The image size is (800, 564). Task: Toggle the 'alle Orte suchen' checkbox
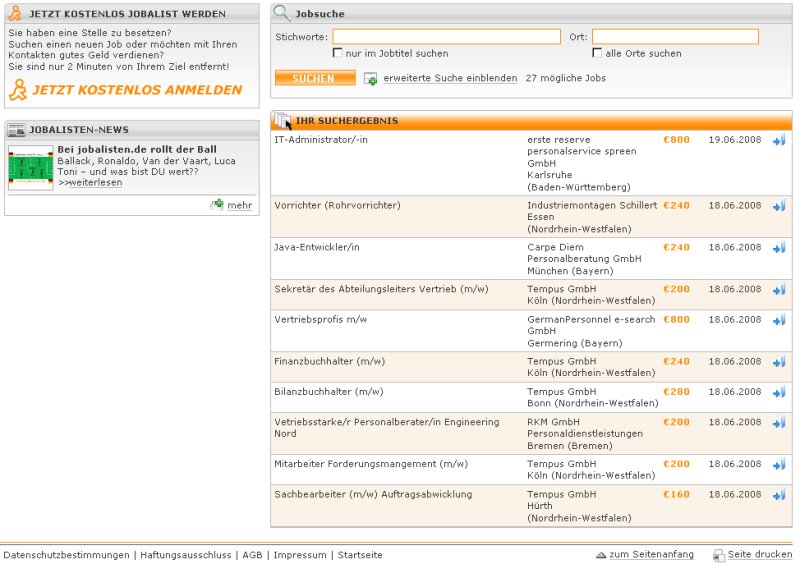598,53
